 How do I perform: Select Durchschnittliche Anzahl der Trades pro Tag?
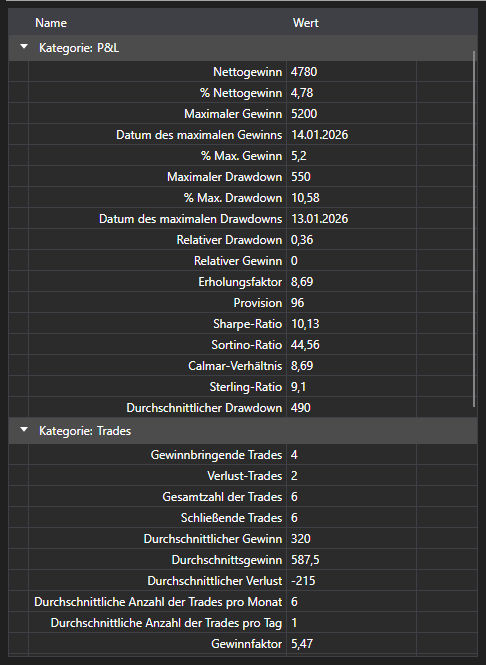point(166,623)
